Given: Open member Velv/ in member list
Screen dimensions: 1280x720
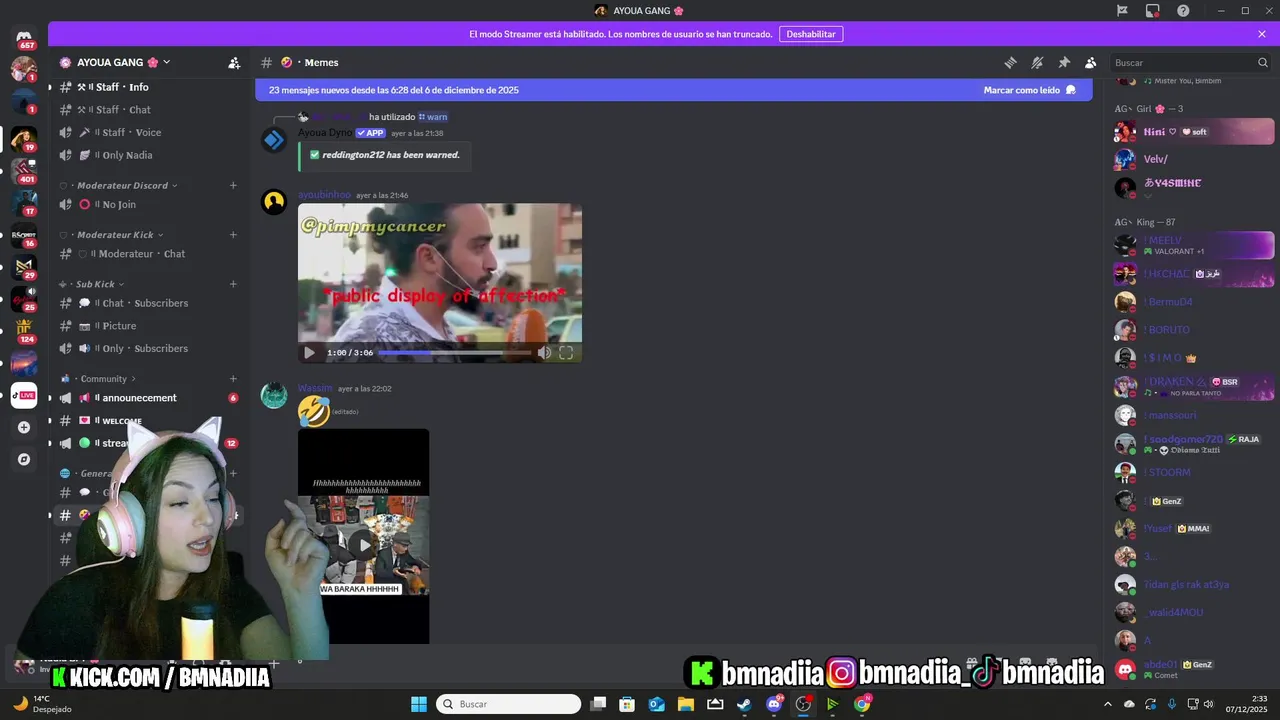Looking at the screenshot, I should point(1194,159).
